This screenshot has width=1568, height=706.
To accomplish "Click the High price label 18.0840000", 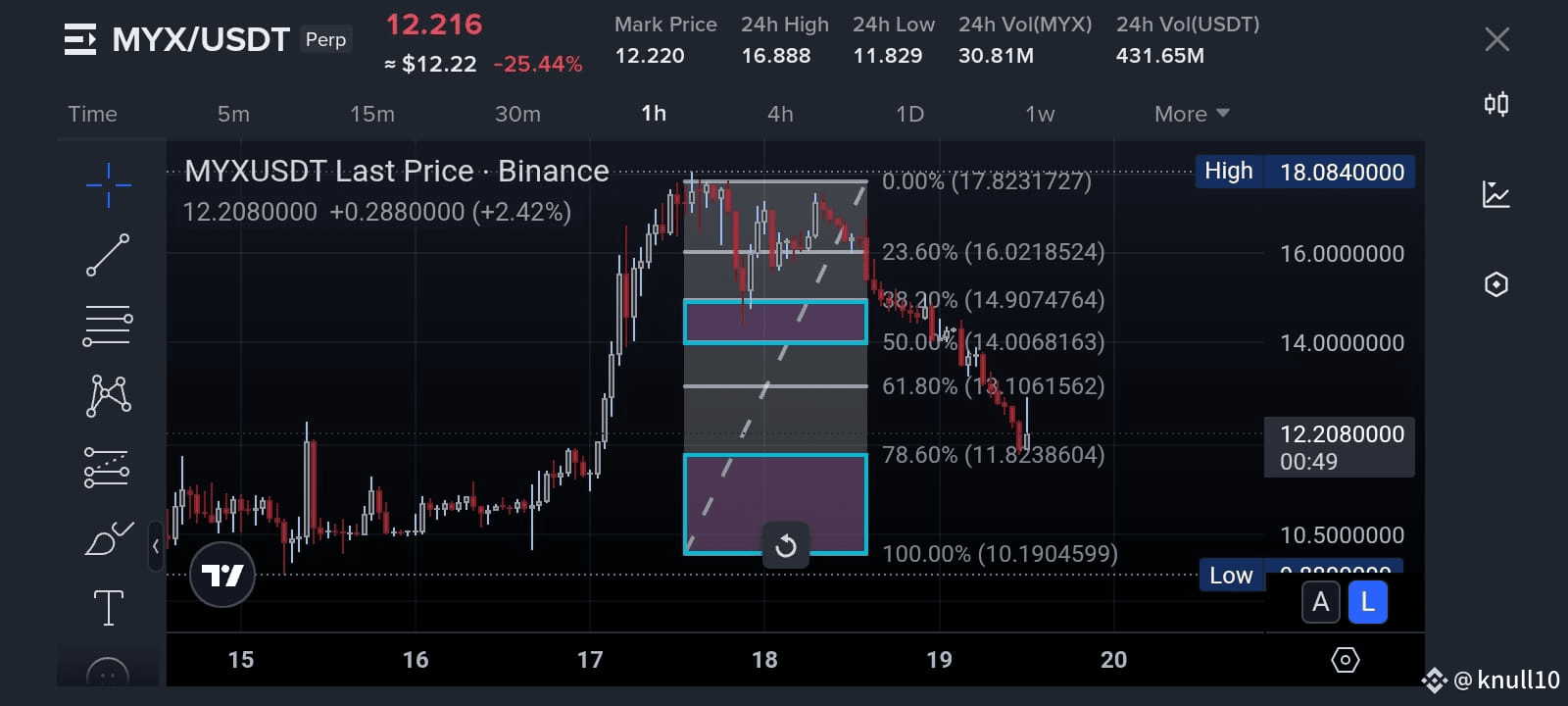I will click(1304, 172).
